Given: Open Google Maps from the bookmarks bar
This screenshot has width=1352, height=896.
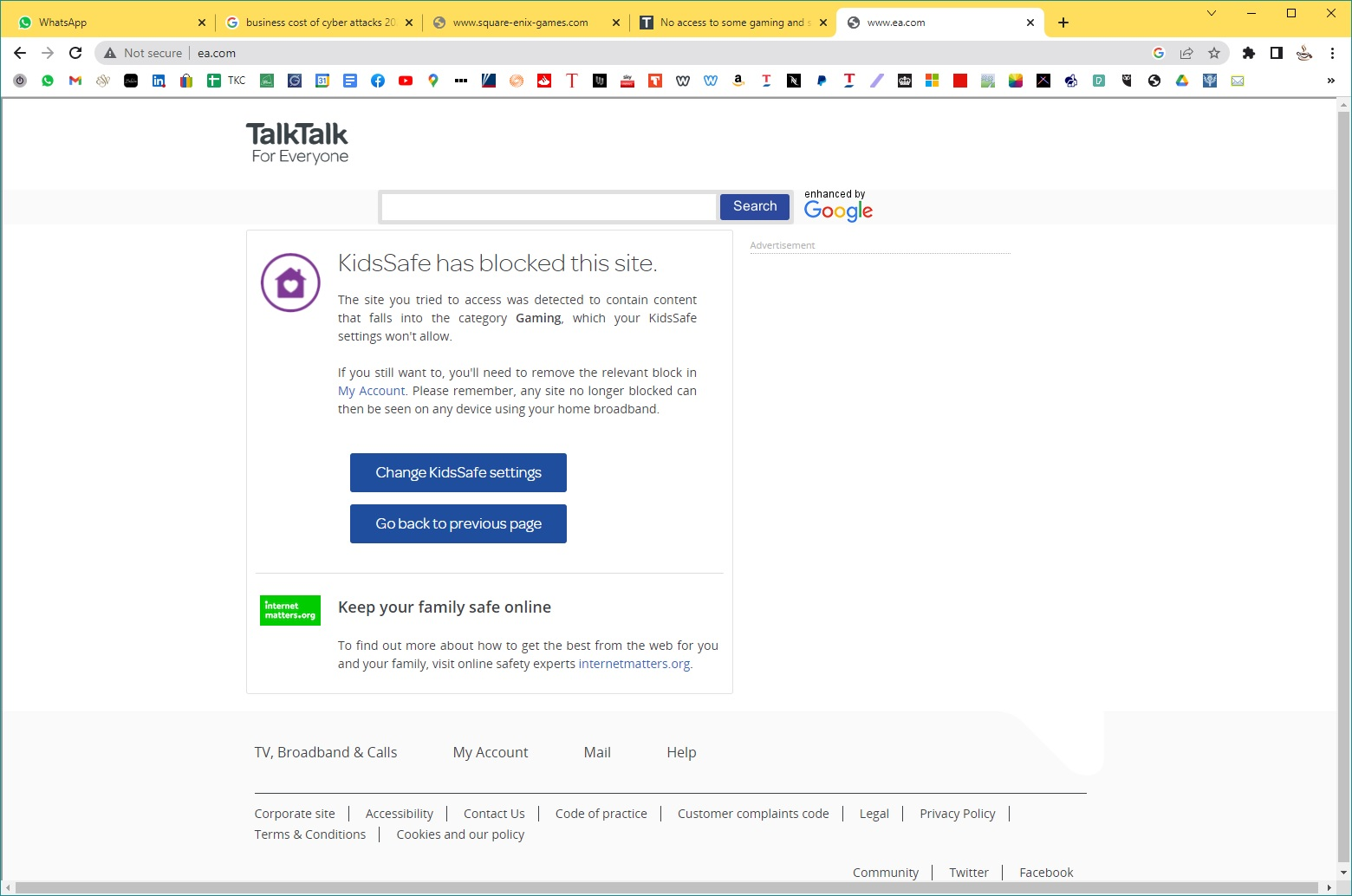Looking at the screenshot, I should tap(432, 81).
